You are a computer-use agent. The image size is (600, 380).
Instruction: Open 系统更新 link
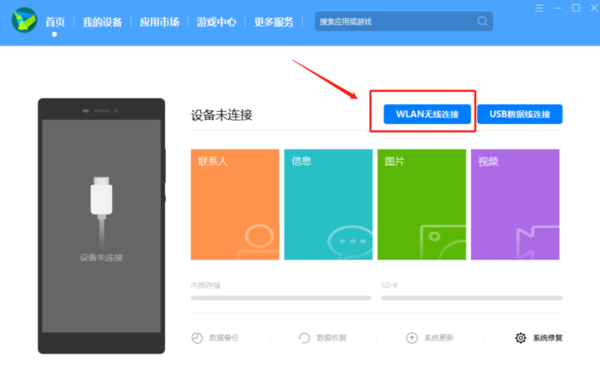439,338
